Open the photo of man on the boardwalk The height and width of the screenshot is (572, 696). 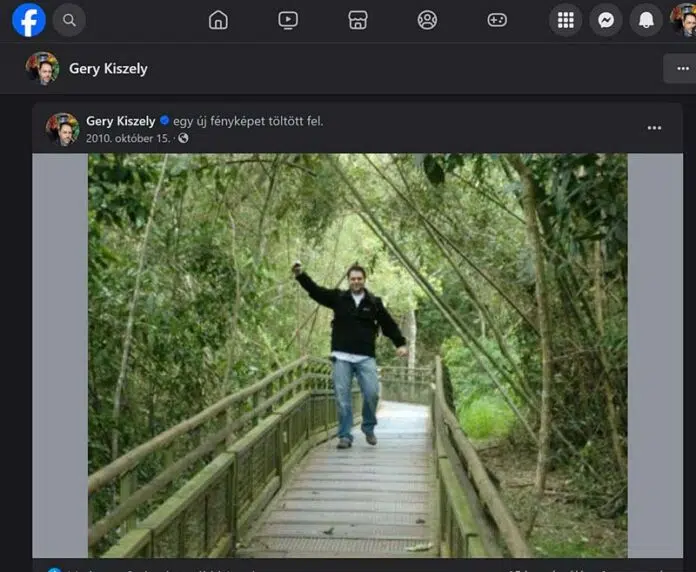[357, 355]
